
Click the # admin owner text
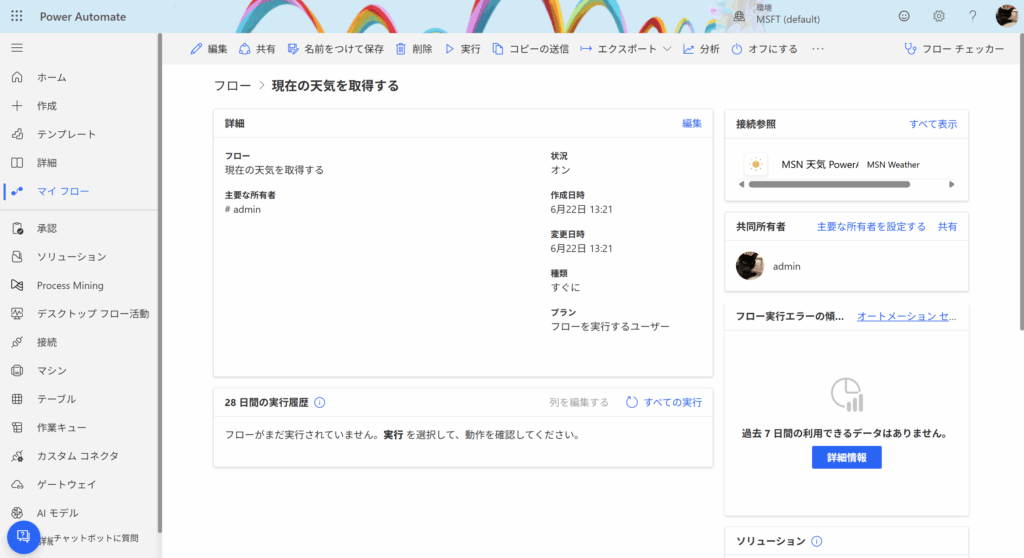(x=243, y=210)
